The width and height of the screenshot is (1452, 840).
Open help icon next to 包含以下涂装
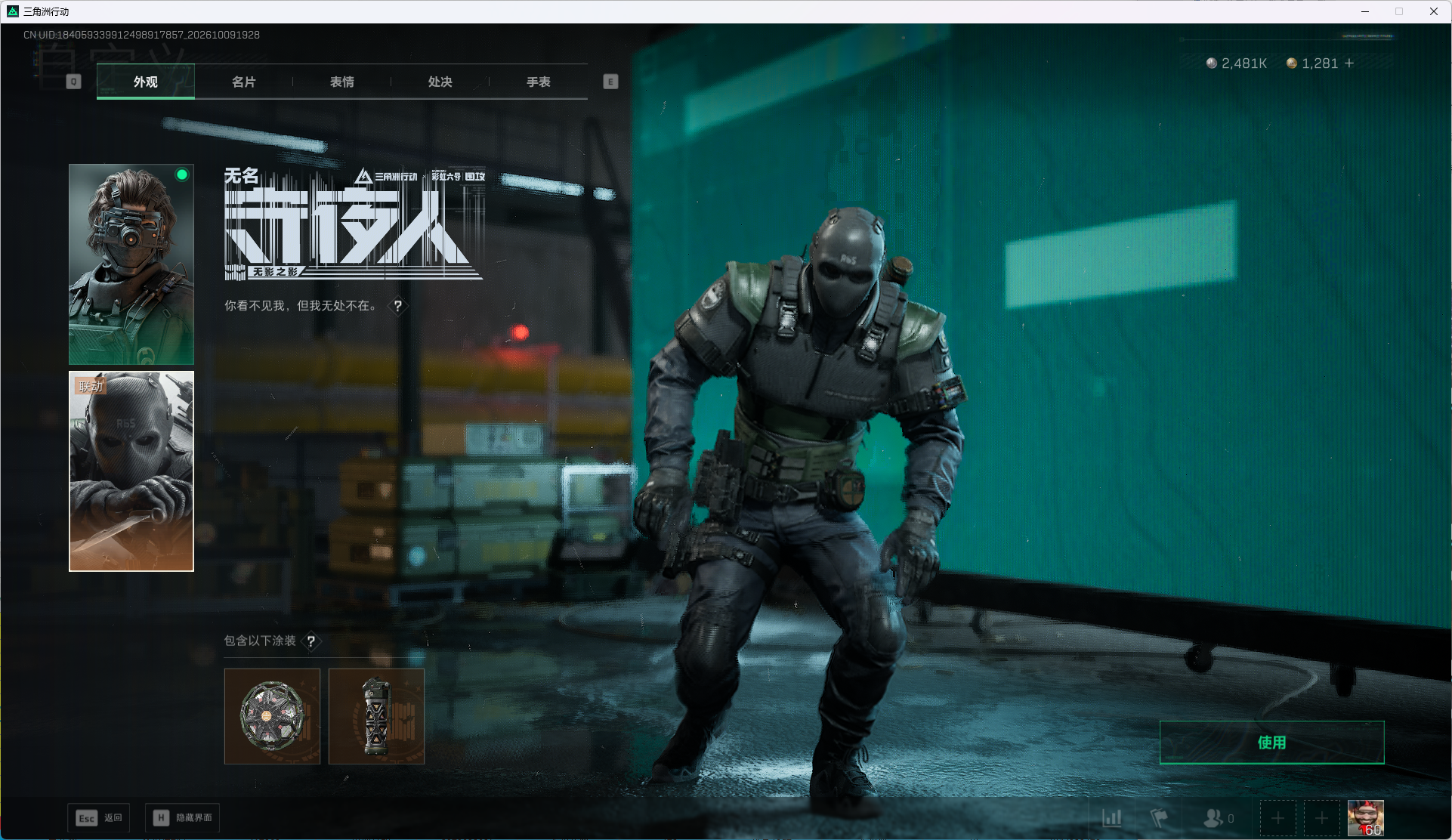[311, 641]
